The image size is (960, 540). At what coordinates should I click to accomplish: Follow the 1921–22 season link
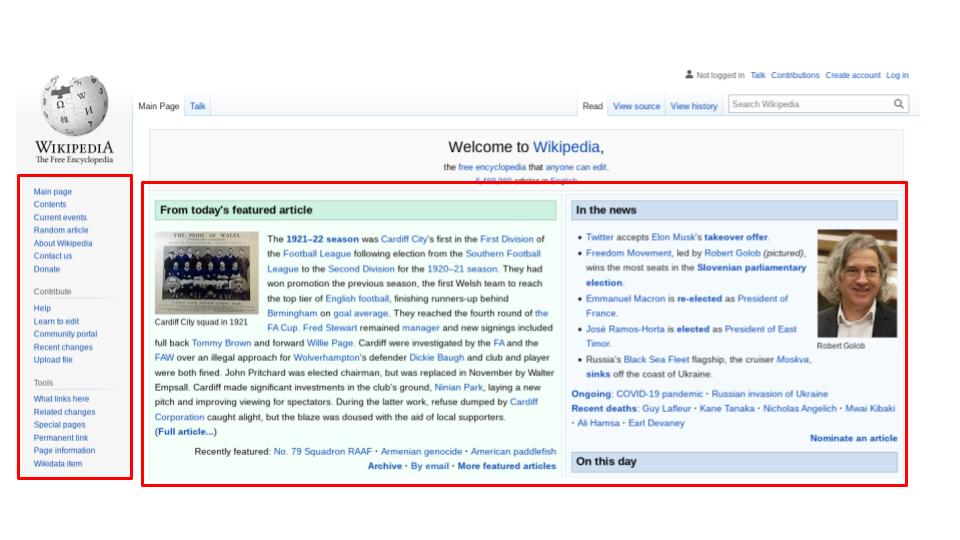(322, 239)
